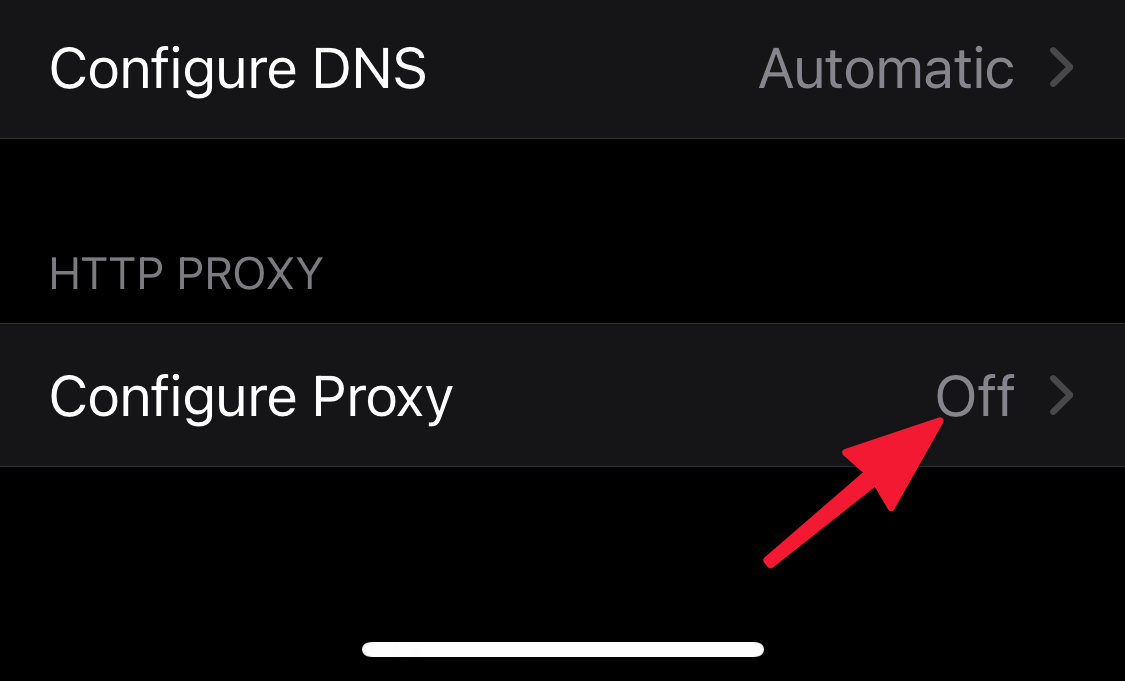Tap the space between Configure DNS and Automatic
The width and height of the screenshot is (1125, 681).
pyautogui.click(x=592, y=69)
